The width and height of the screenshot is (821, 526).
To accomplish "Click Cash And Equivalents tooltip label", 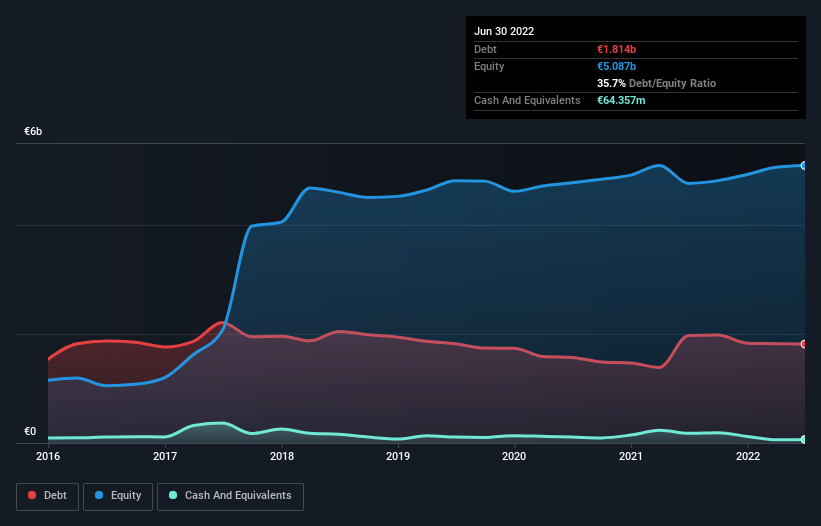I will (x=527, y=100).
